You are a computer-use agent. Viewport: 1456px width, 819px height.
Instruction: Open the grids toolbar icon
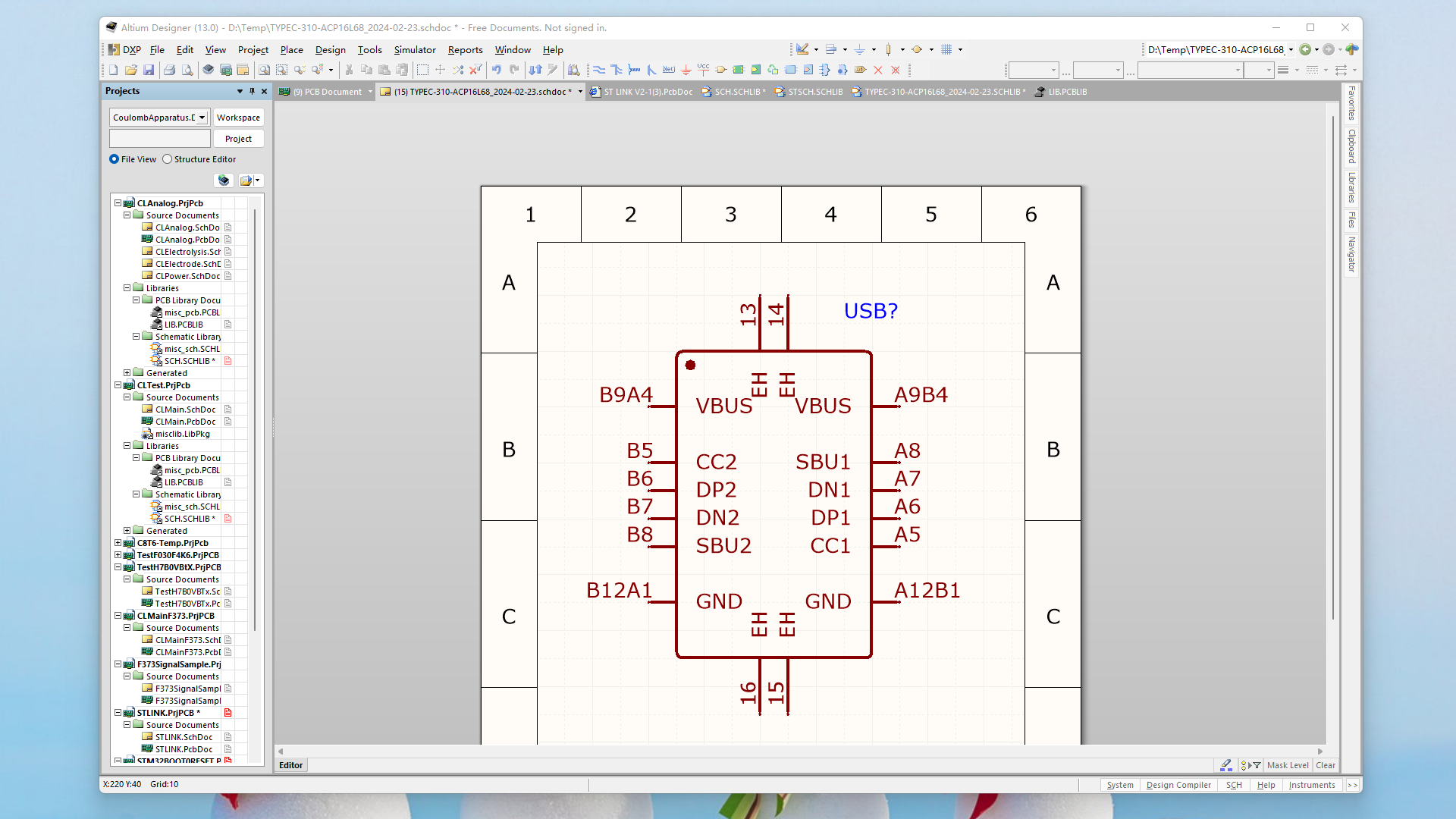pyautogui.click(x=946, y=49)
